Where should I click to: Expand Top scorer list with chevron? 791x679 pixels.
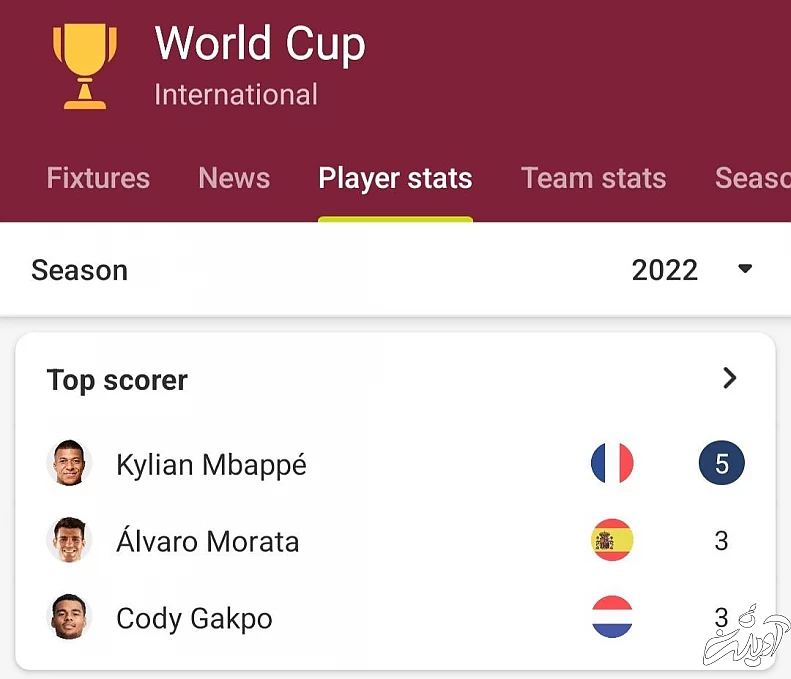click(730, 378)
